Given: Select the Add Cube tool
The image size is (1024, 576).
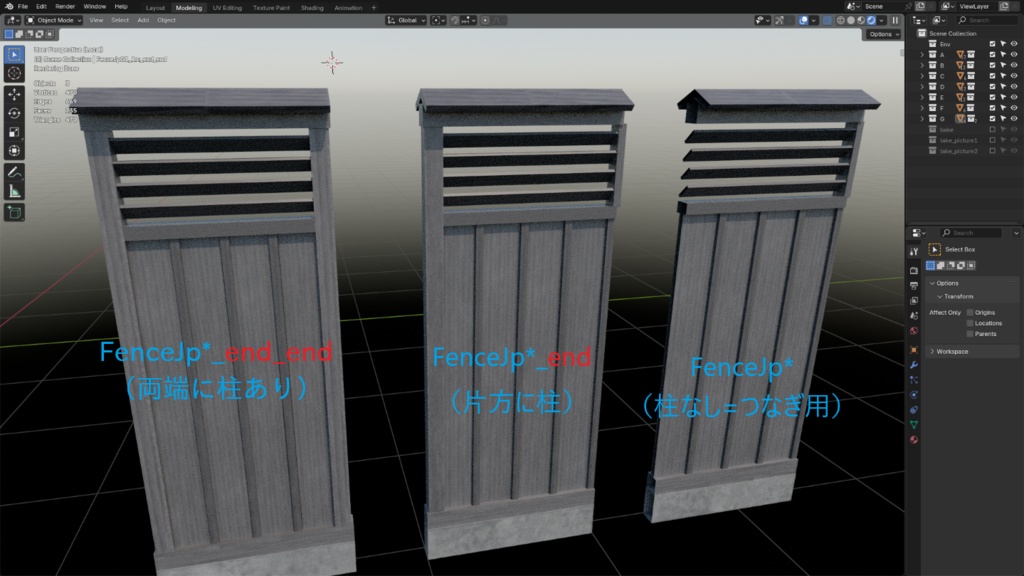Looking at the screenshot, I should [x=14, y=213].
